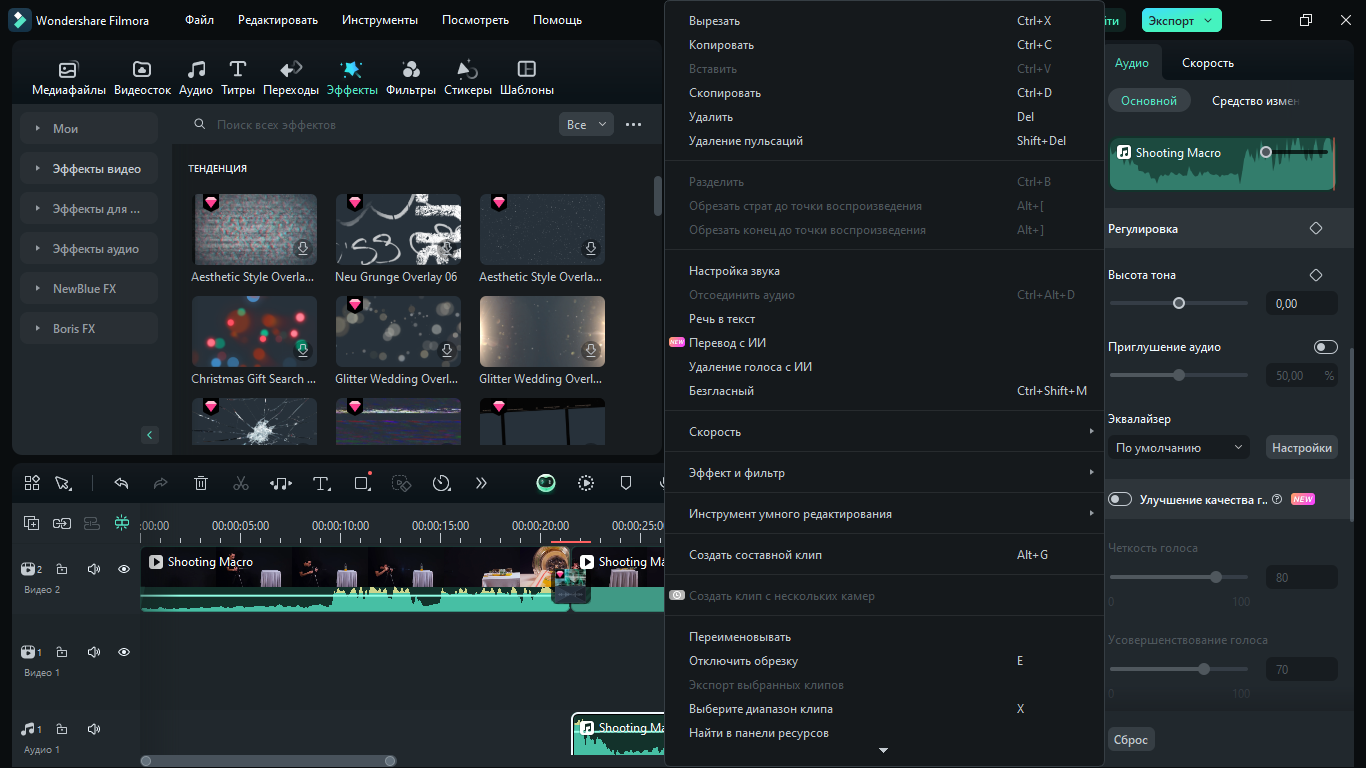
Task: Open the Все filter dropdown
Action: click(x=586, y=125)
